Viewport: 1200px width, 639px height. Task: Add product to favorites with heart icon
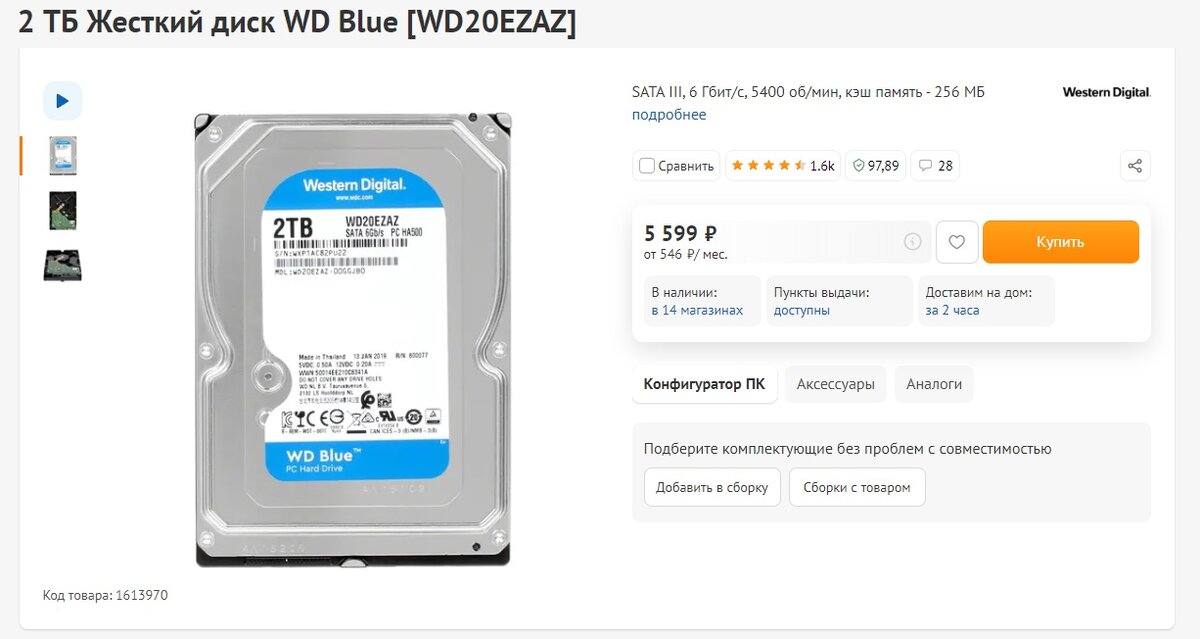957,242
